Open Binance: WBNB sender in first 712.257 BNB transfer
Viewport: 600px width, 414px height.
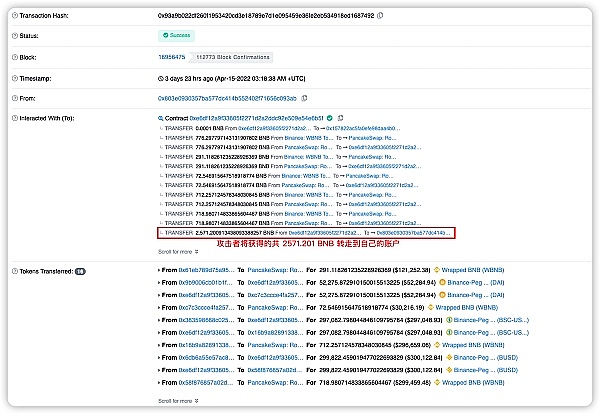pyautogui.click(x=309, y=195)
